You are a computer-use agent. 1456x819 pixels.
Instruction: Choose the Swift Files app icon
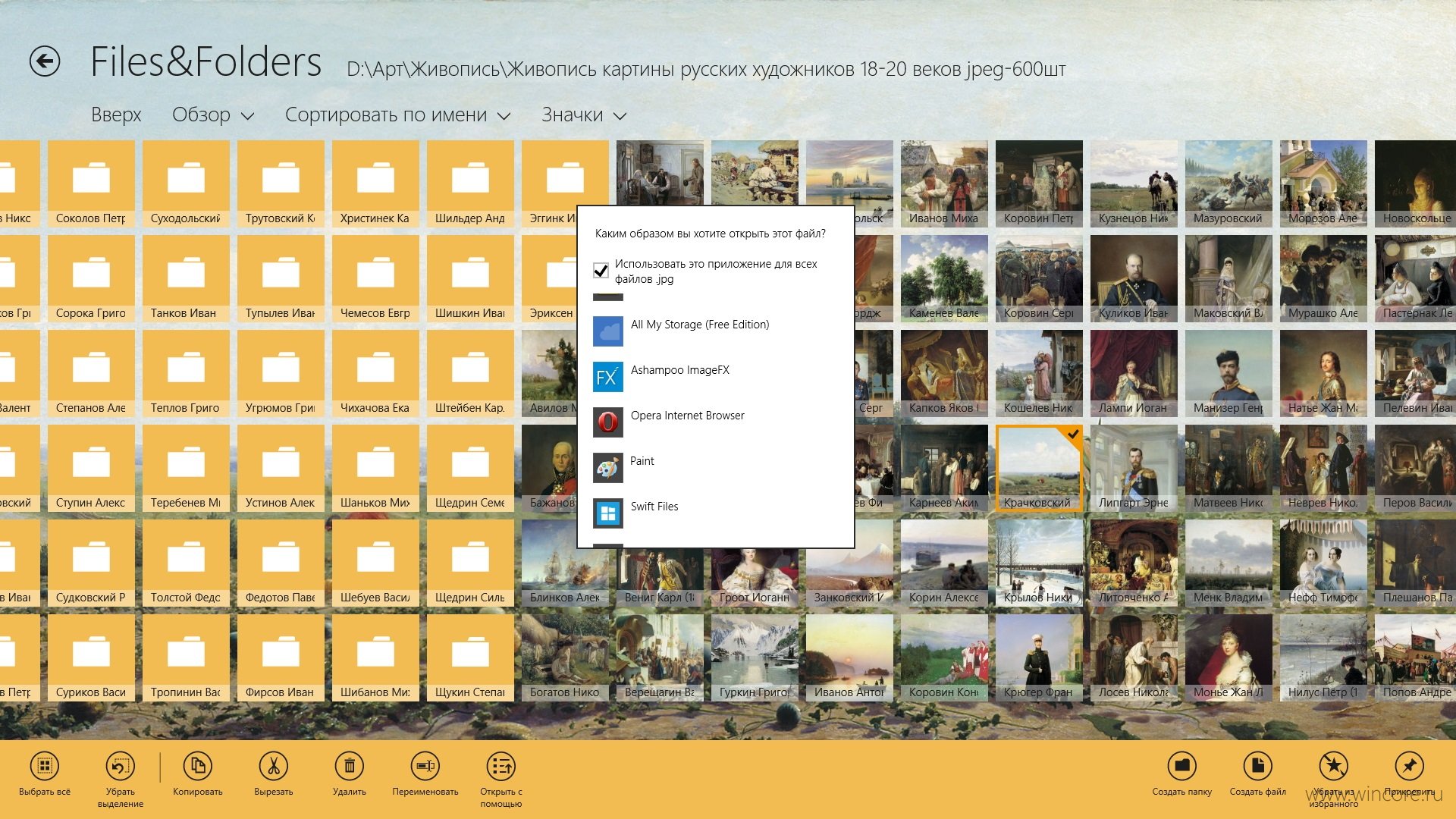click(x=608, y=513)
